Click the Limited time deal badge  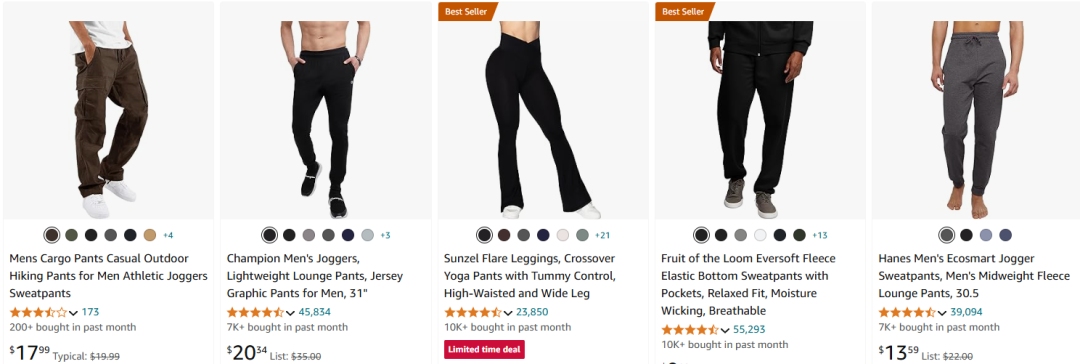[484, 350]
